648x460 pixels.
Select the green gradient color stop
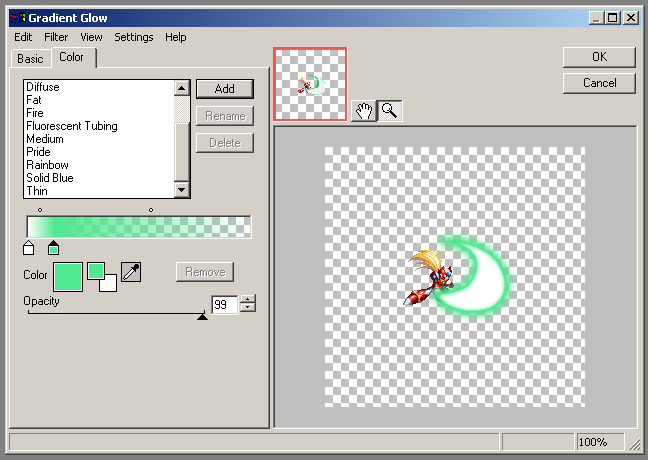click(x=53, y=247)
